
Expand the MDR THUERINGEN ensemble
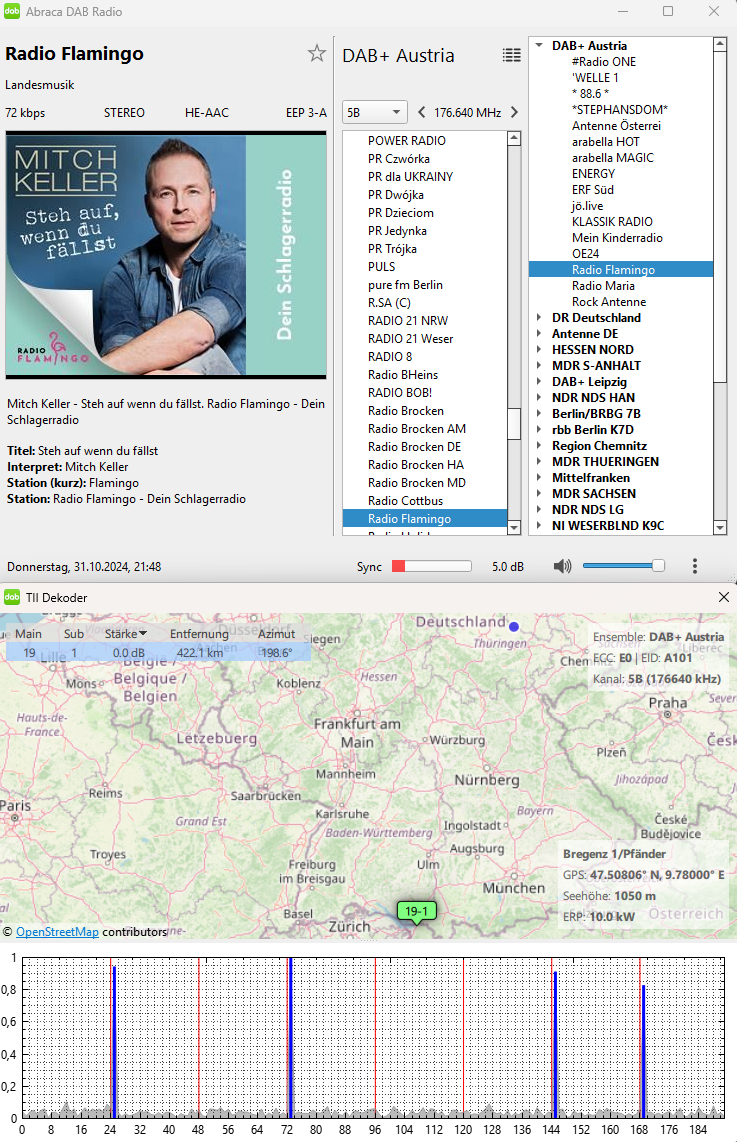(539, 462)
